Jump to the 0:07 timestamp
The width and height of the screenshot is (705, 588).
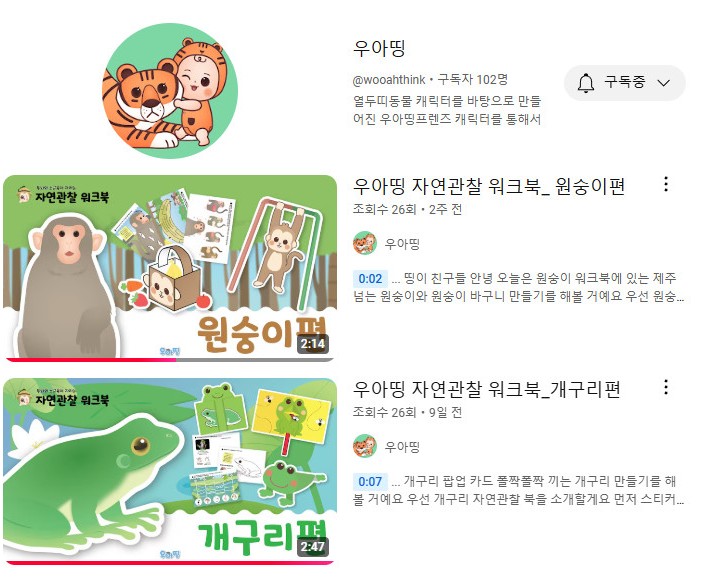pos(370,481)
